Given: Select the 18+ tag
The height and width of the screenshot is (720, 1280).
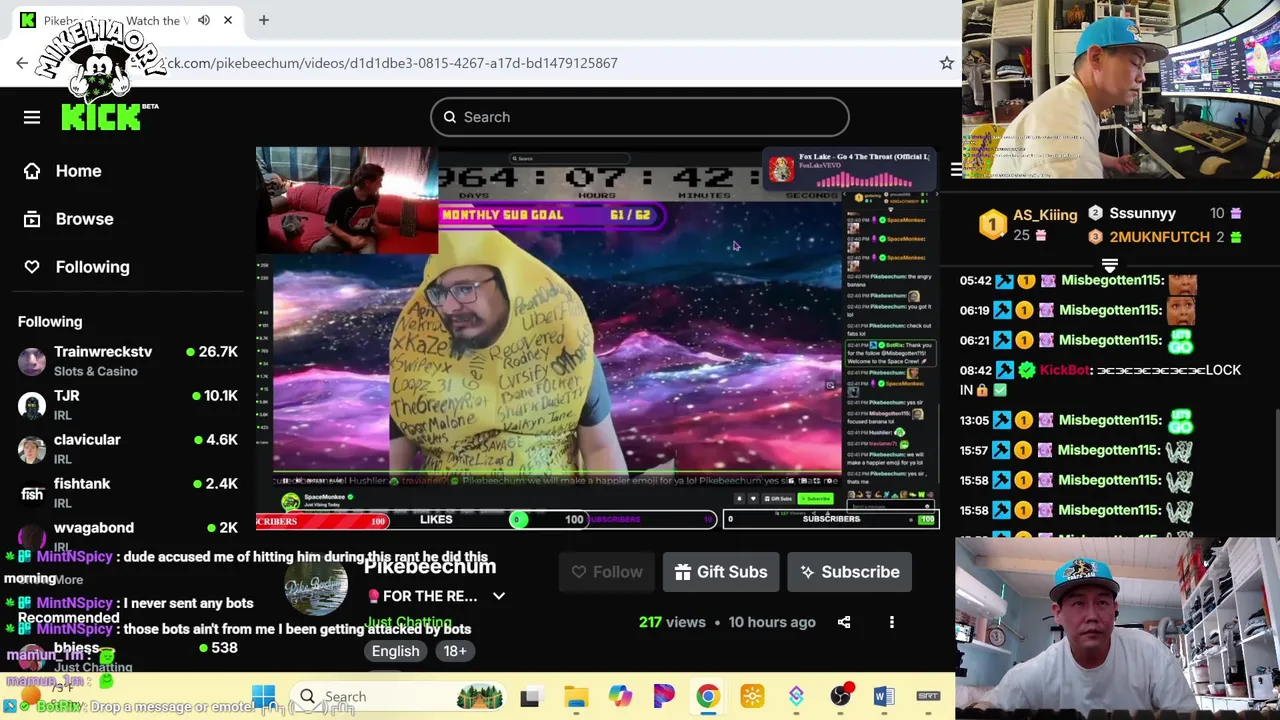Looking at the screenshot, I should [x=455, y=651].
